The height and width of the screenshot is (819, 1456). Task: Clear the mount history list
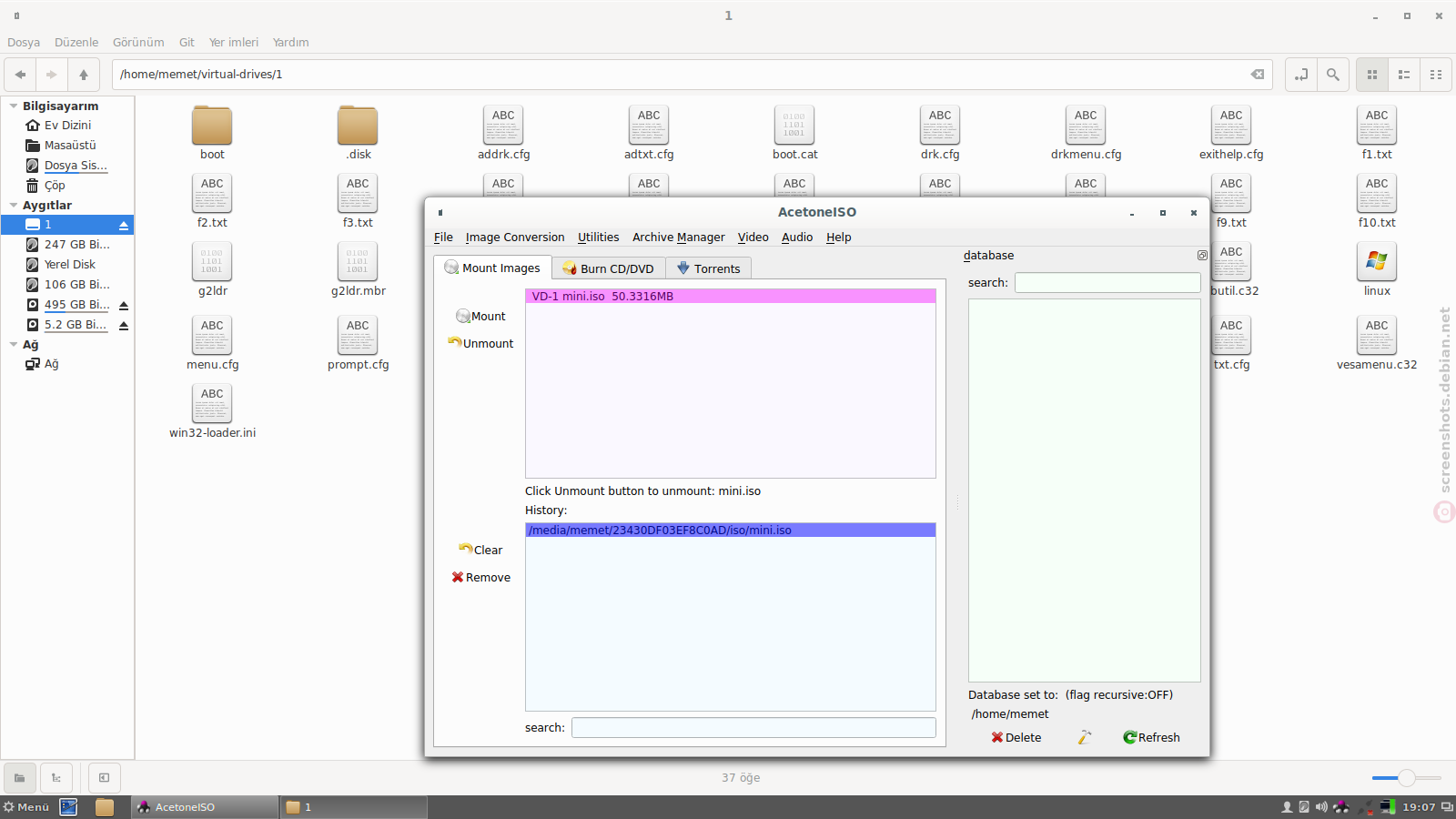(x=480, y=550)
